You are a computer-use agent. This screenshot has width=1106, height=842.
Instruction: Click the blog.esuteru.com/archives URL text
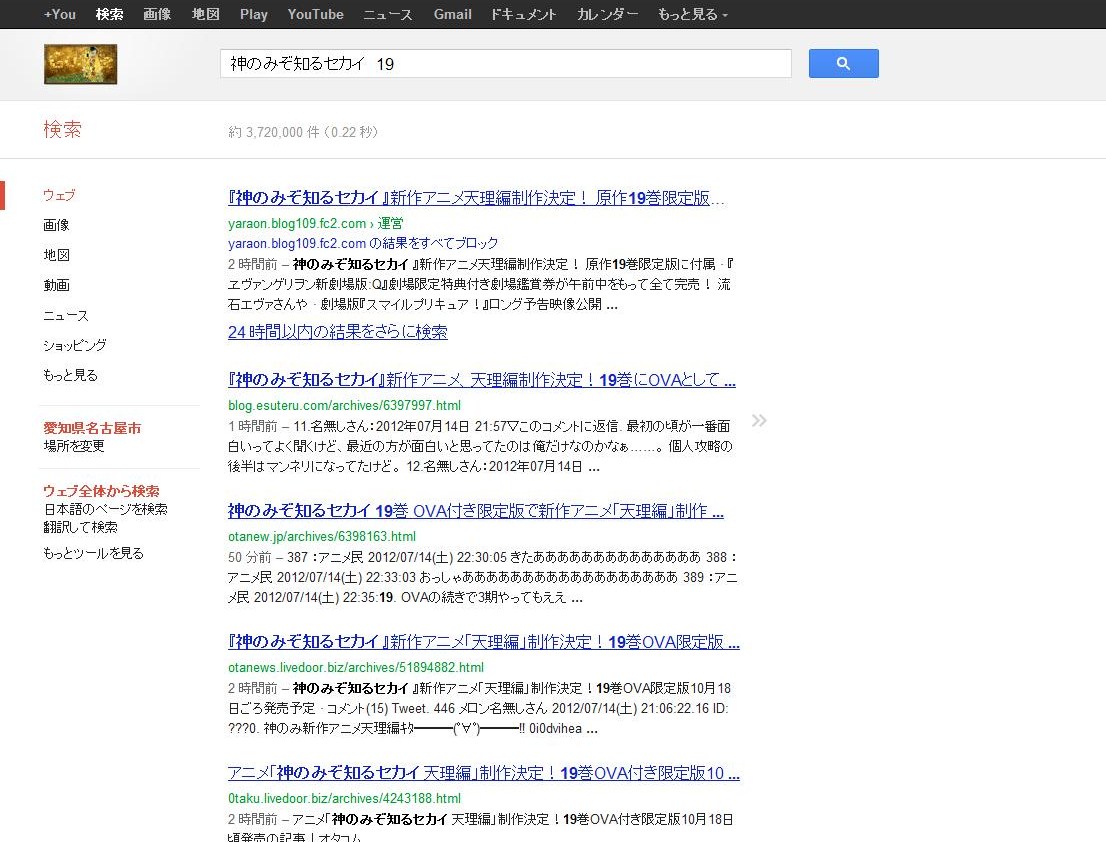[x=344, y=405]
